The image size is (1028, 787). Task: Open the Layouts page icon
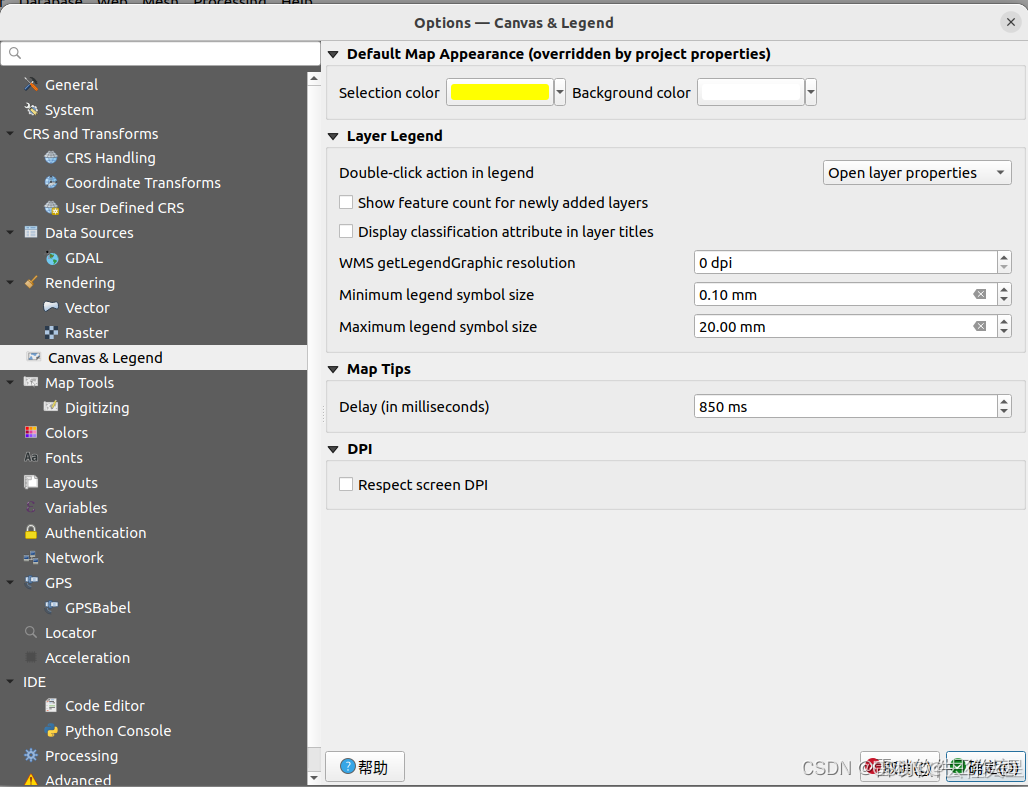click(x=31, y=483)
